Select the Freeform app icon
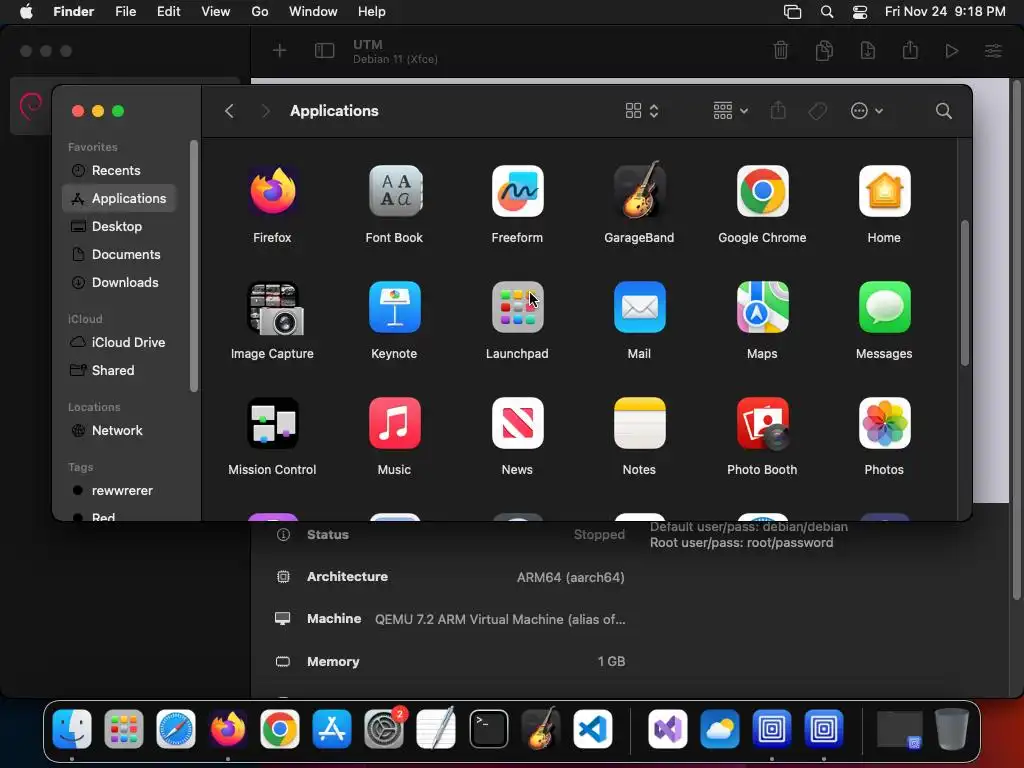 [517, 191]
